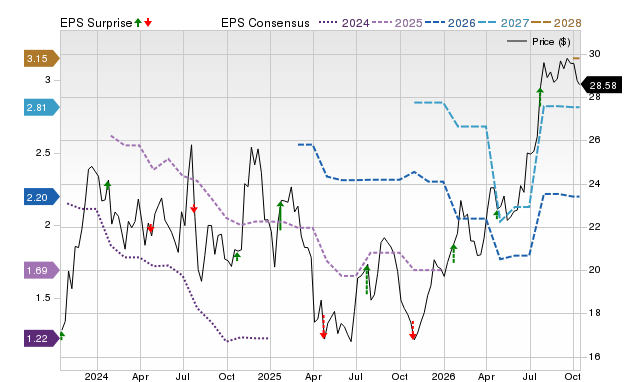Click the green EPS Surprise up arrow in legend
Image resolution: width=640 pixels, height=382 pixels.
(138, 23)
